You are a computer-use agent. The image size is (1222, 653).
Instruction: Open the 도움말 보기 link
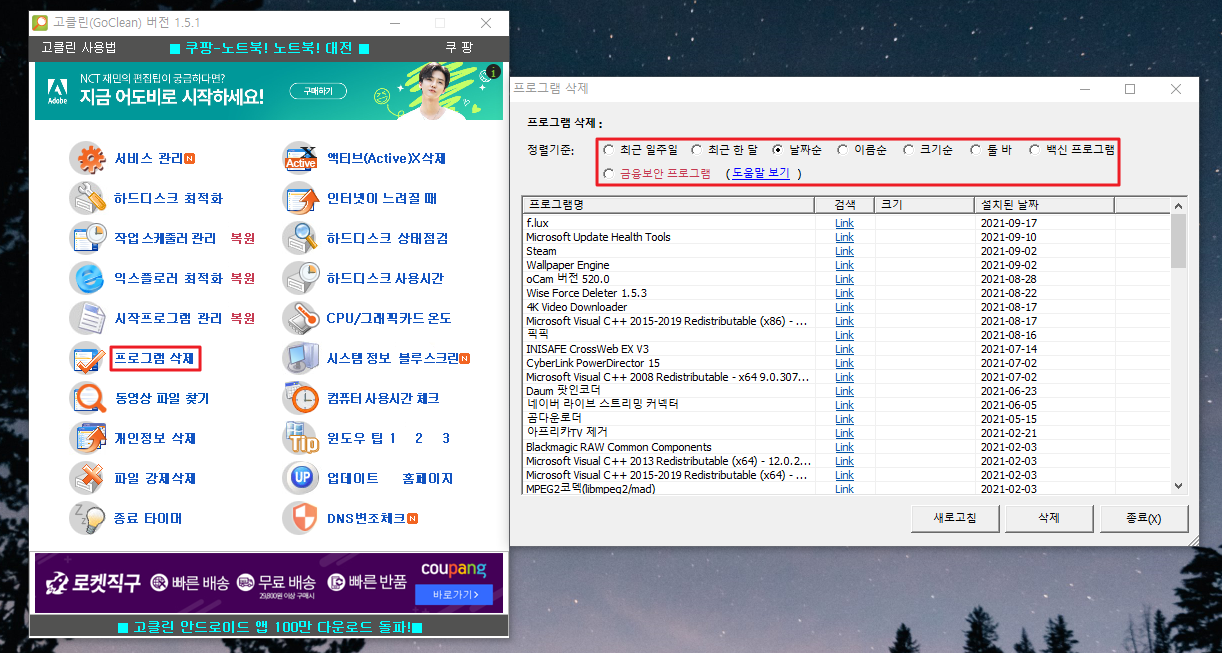tap(761, 173)
